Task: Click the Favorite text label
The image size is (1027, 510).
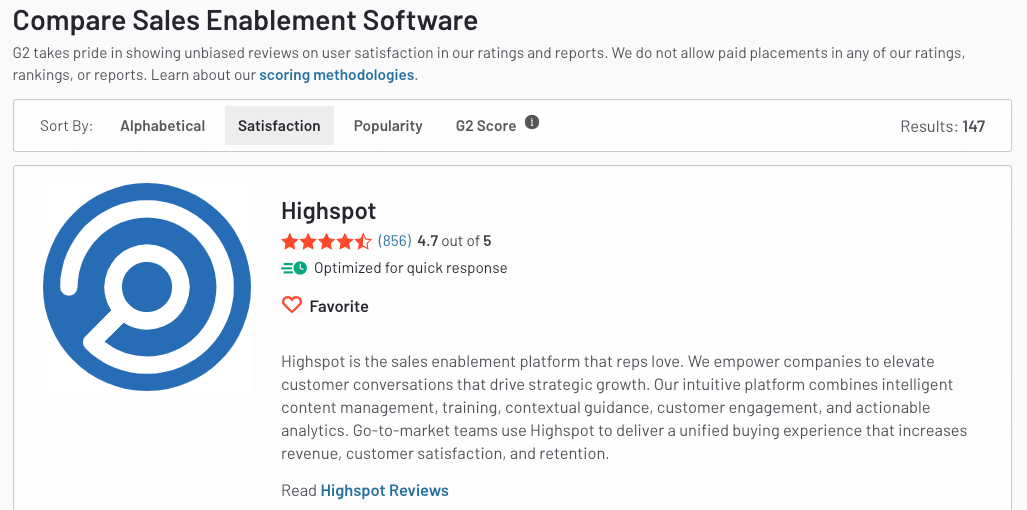Action: pos(339,306)
